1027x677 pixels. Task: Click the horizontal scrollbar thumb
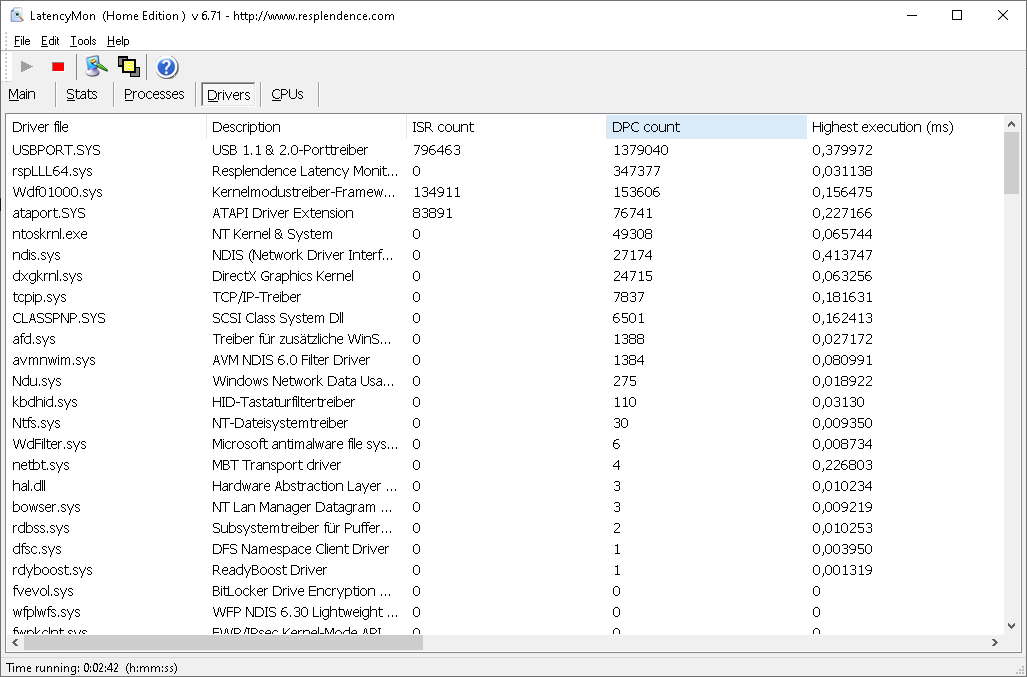[223, 643]
